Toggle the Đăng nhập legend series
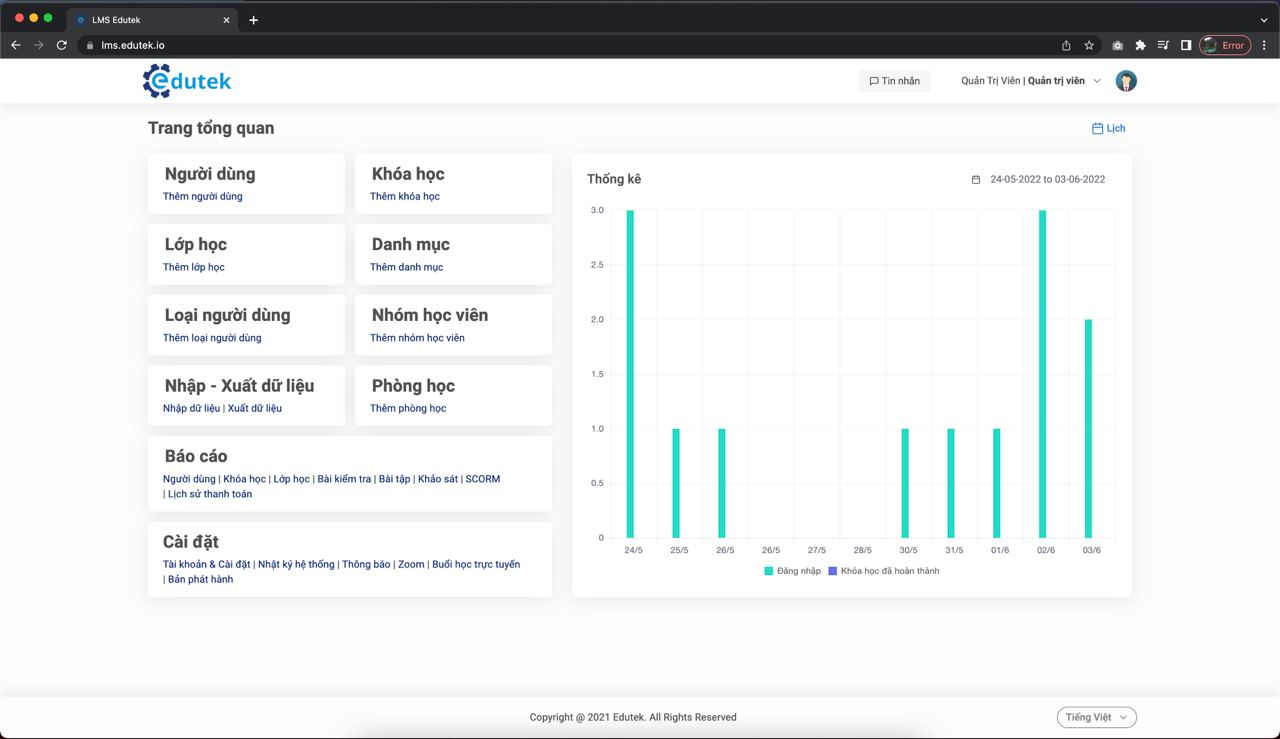 pyautogui.click(x=793, y=571)
